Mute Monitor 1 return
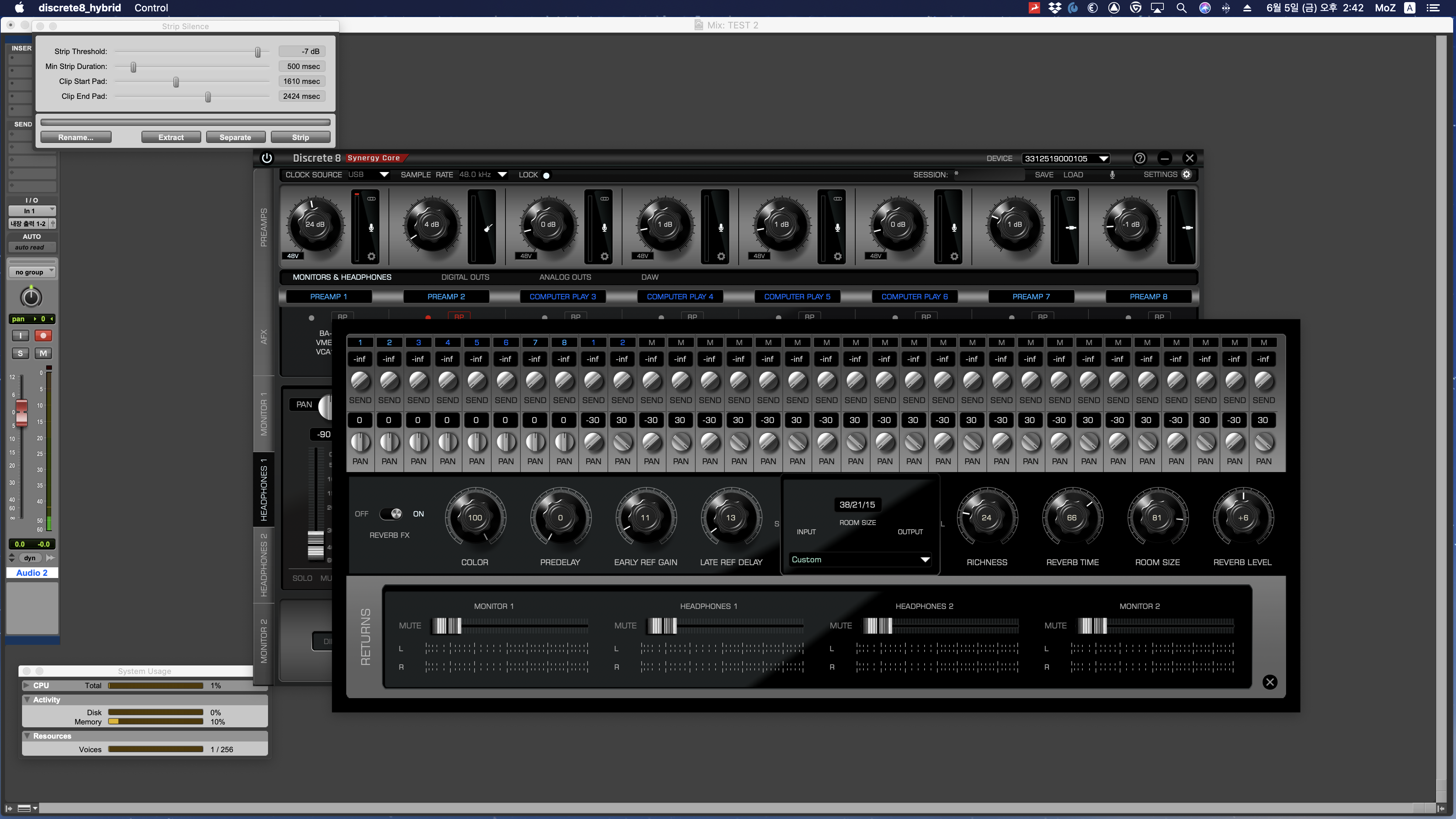 pos(410,626)
